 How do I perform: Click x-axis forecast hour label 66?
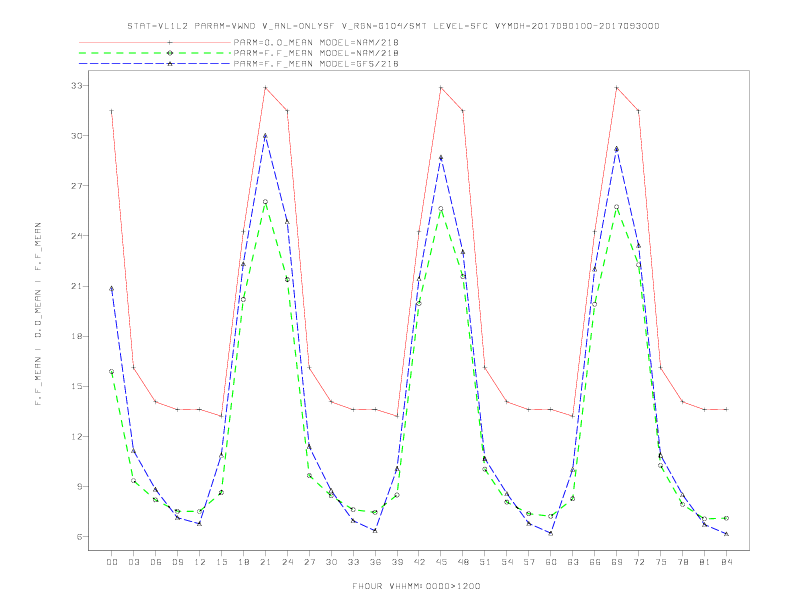(x=595, y=562)
